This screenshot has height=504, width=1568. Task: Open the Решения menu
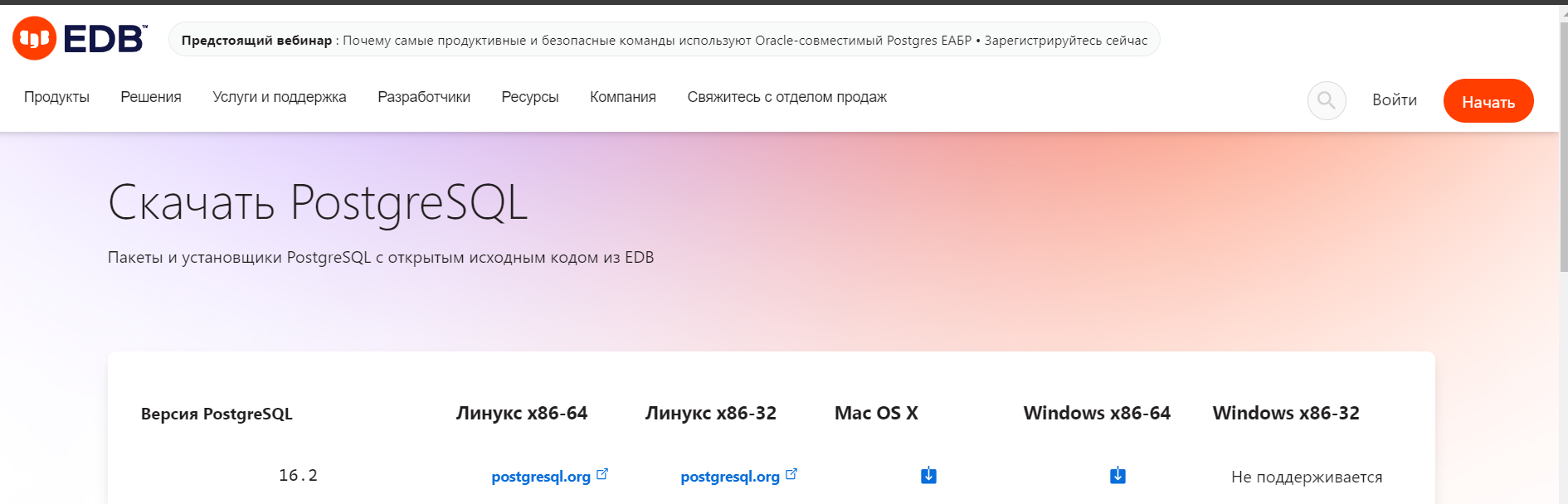[151, 97]
